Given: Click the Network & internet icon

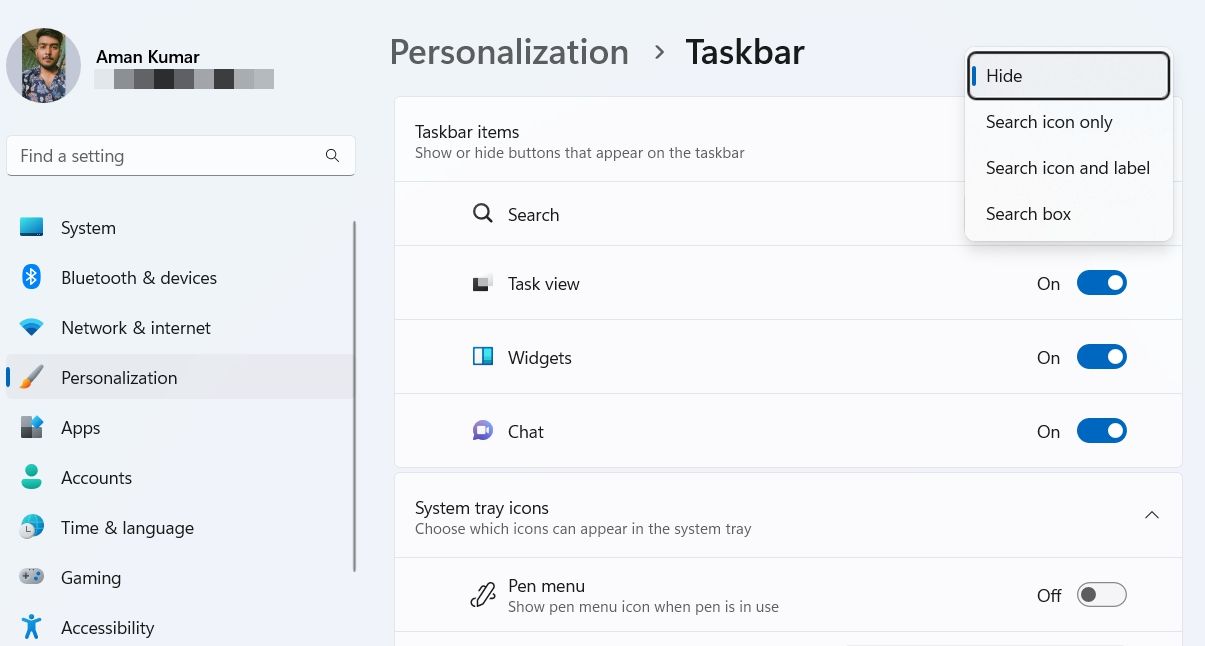Looking at the screenshot, I should pos(31,327).
